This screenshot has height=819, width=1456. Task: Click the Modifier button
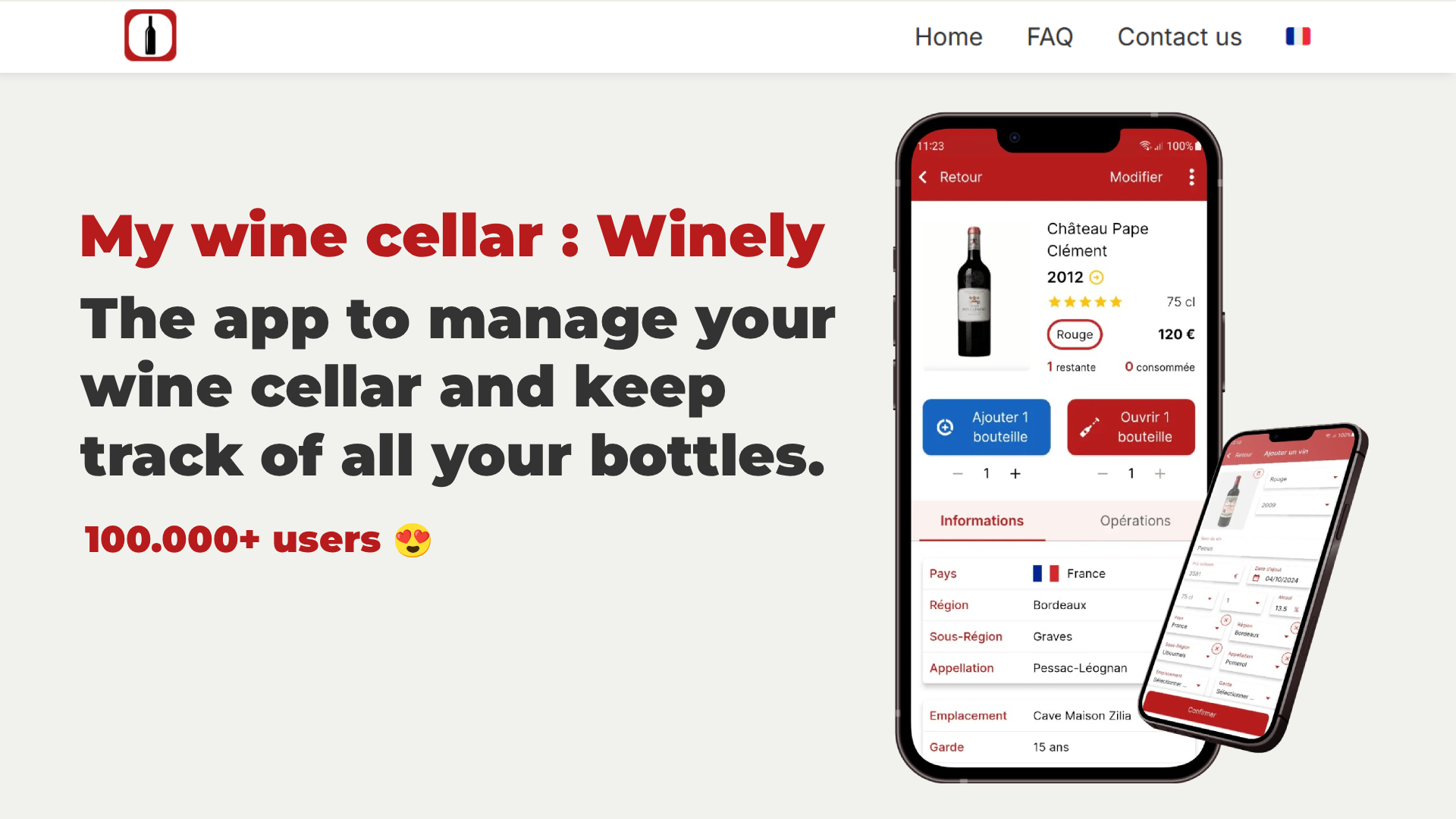point(1135,177)
